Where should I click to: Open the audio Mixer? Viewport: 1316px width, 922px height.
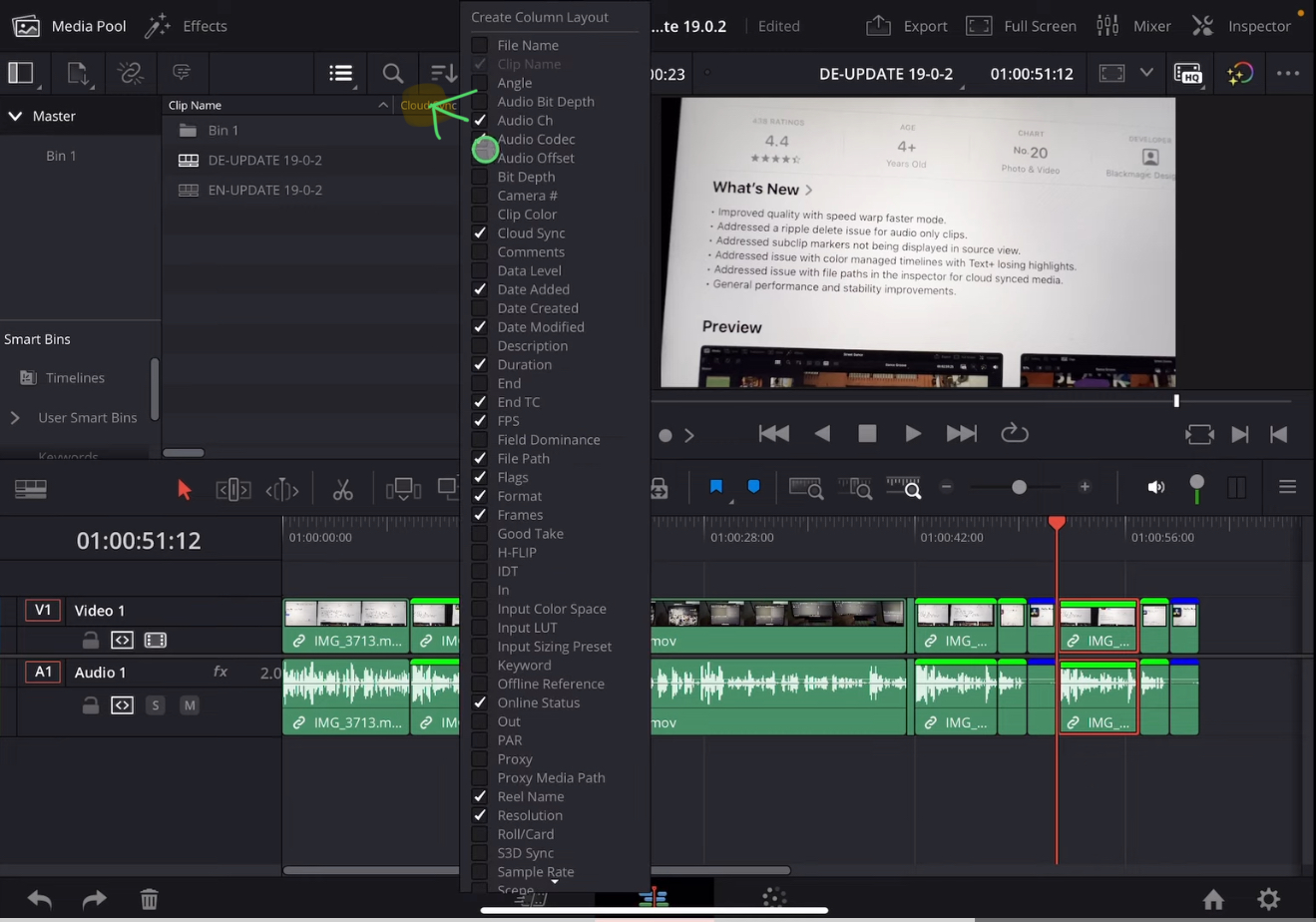[1133, 26]
